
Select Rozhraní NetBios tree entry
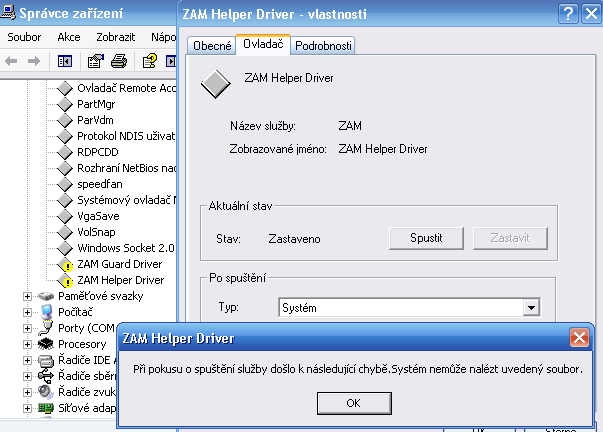click(126, 168)
